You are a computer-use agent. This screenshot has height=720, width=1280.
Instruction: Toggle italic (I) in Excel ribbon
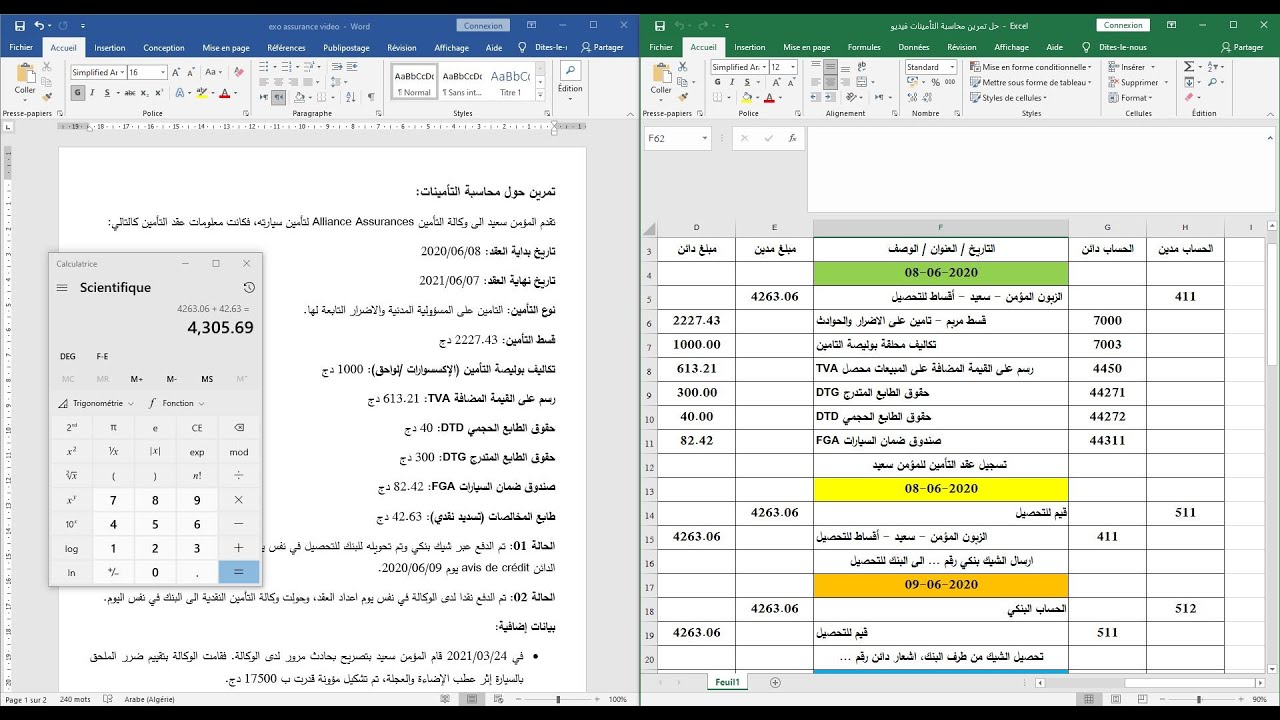coord(732,82)
